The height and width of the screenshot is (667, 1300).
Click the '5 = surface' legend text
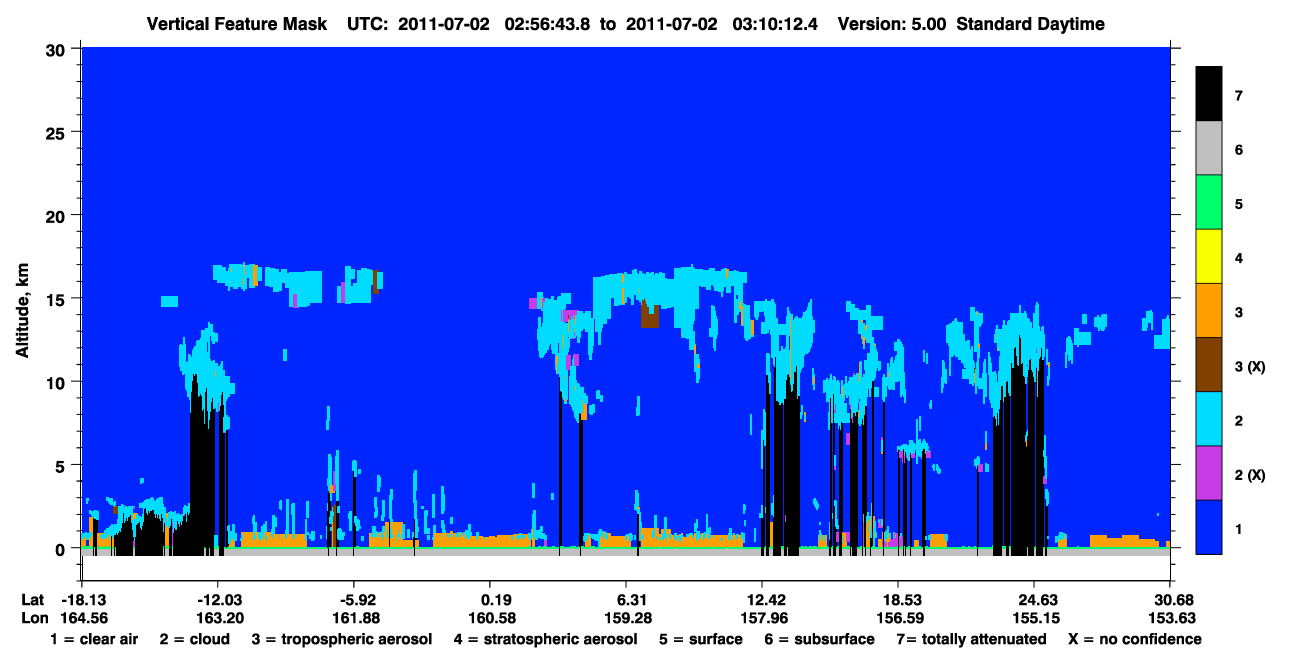click(x=701, y=639)
